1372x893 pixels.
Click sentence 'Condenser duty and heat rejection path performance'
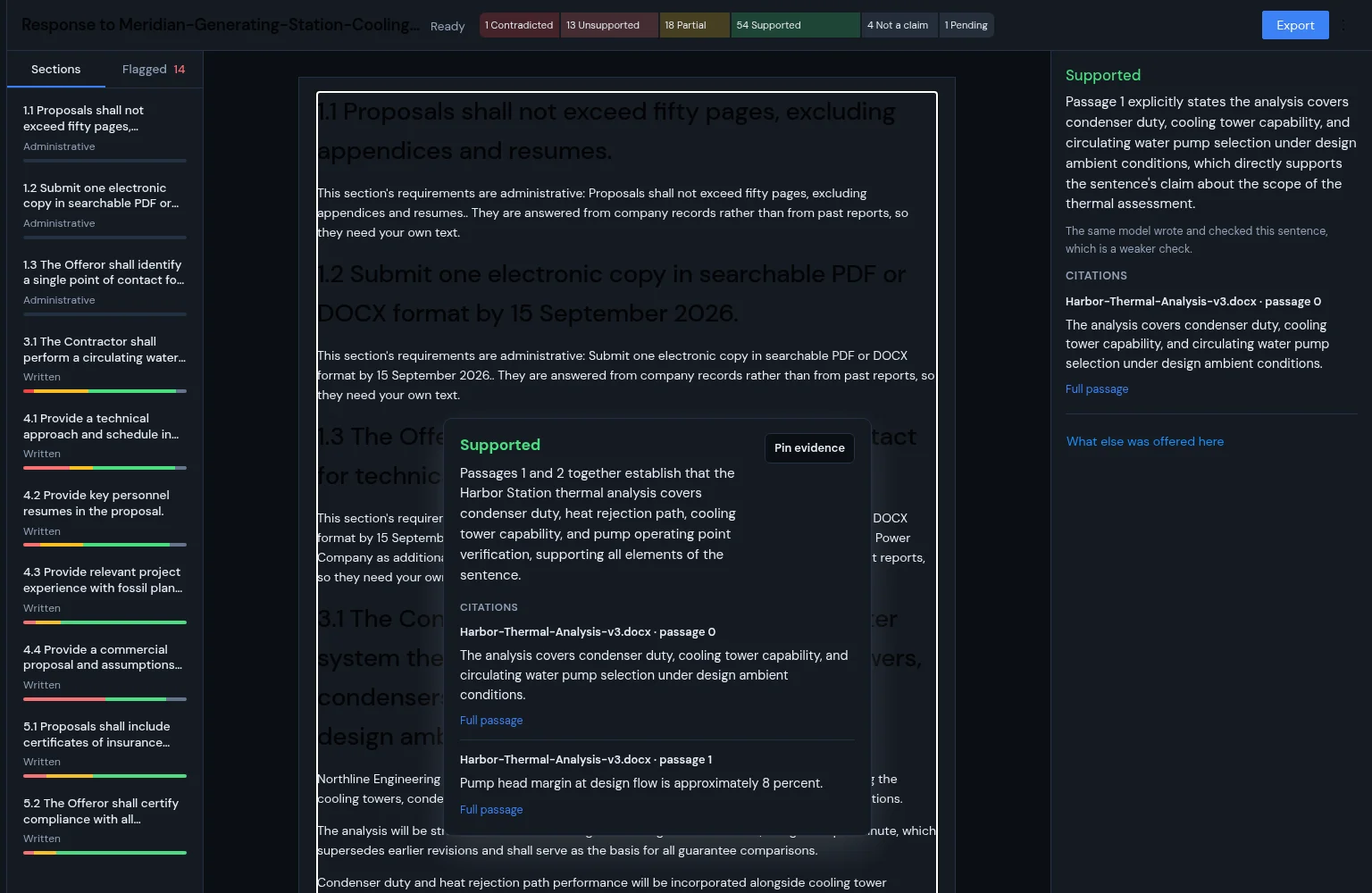point(601,882)
